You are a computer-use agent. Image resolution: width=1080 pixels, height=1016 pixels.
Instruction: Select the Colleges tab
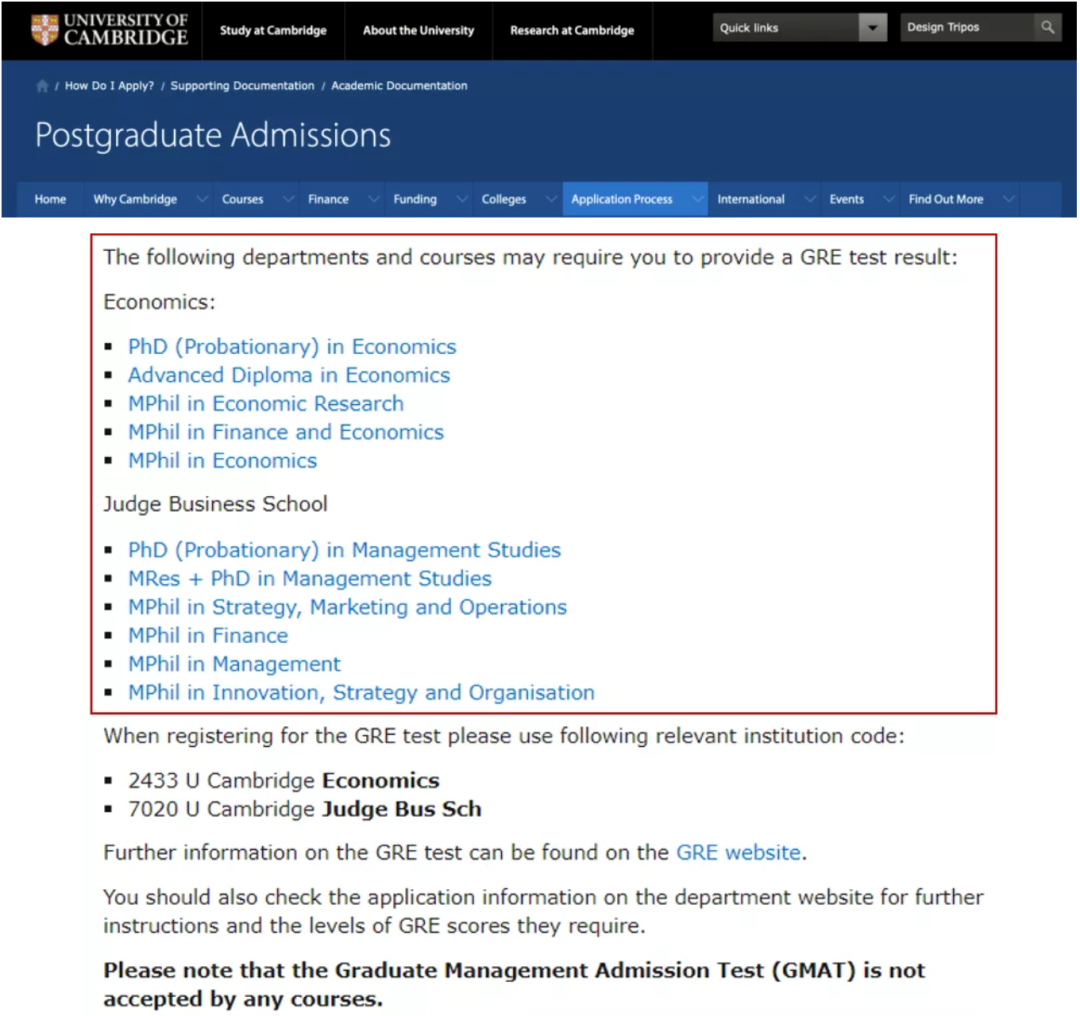point(503,199)
